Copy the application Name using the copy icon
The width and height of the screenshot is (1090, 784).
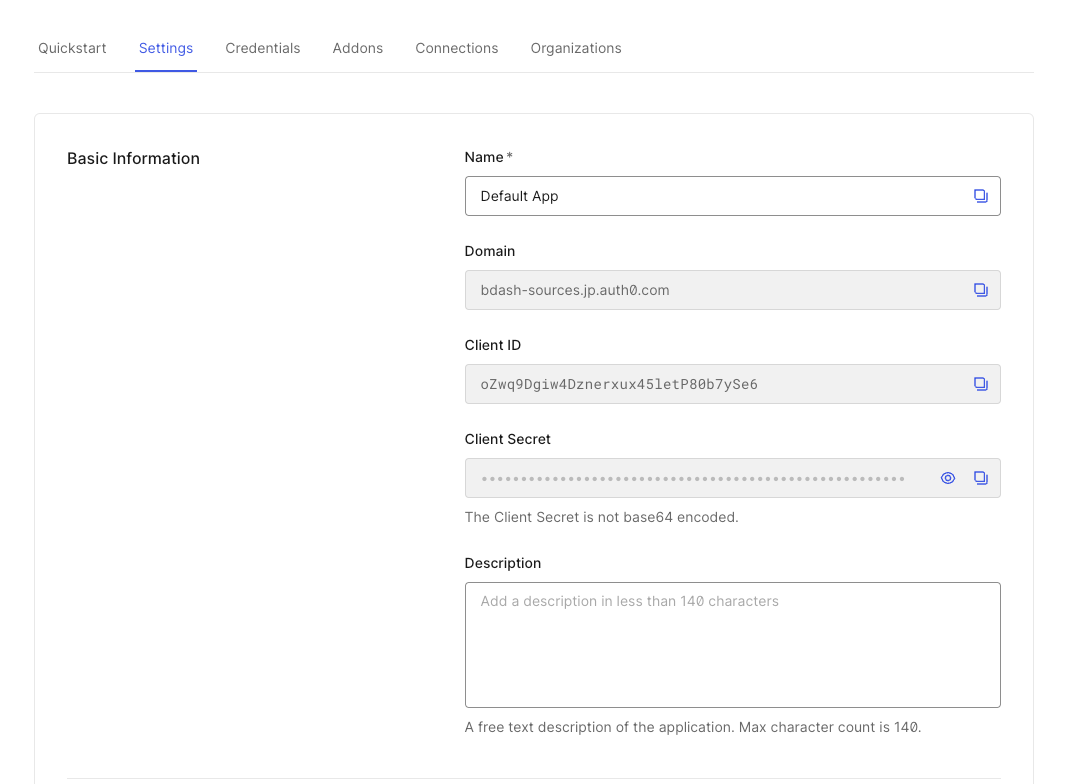point(981,195)
